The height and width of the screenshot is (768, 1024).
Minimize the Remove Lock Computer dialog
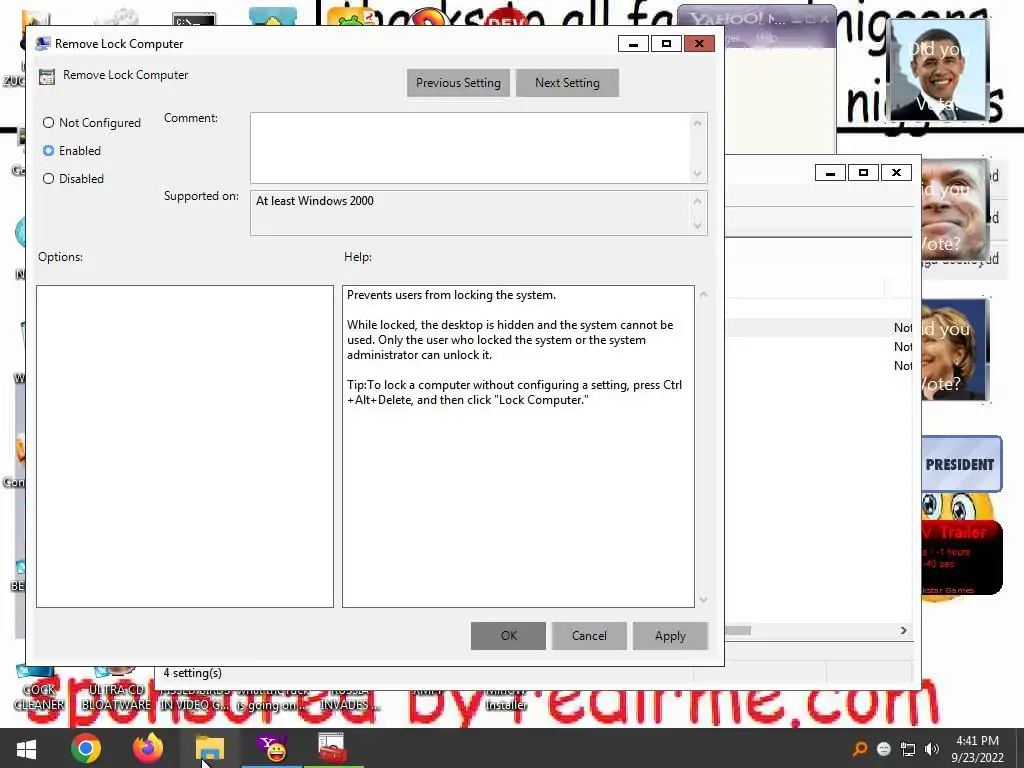(633, 44)
